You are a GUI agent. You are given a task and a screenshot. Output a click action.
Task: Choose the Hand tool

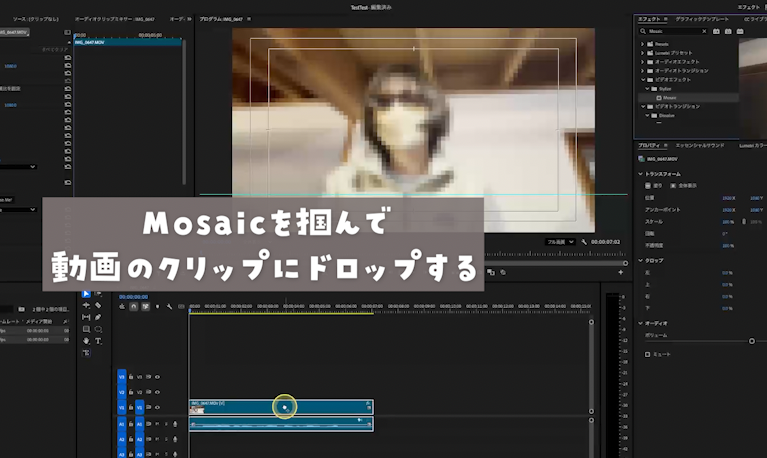click(x=86, y=341)
